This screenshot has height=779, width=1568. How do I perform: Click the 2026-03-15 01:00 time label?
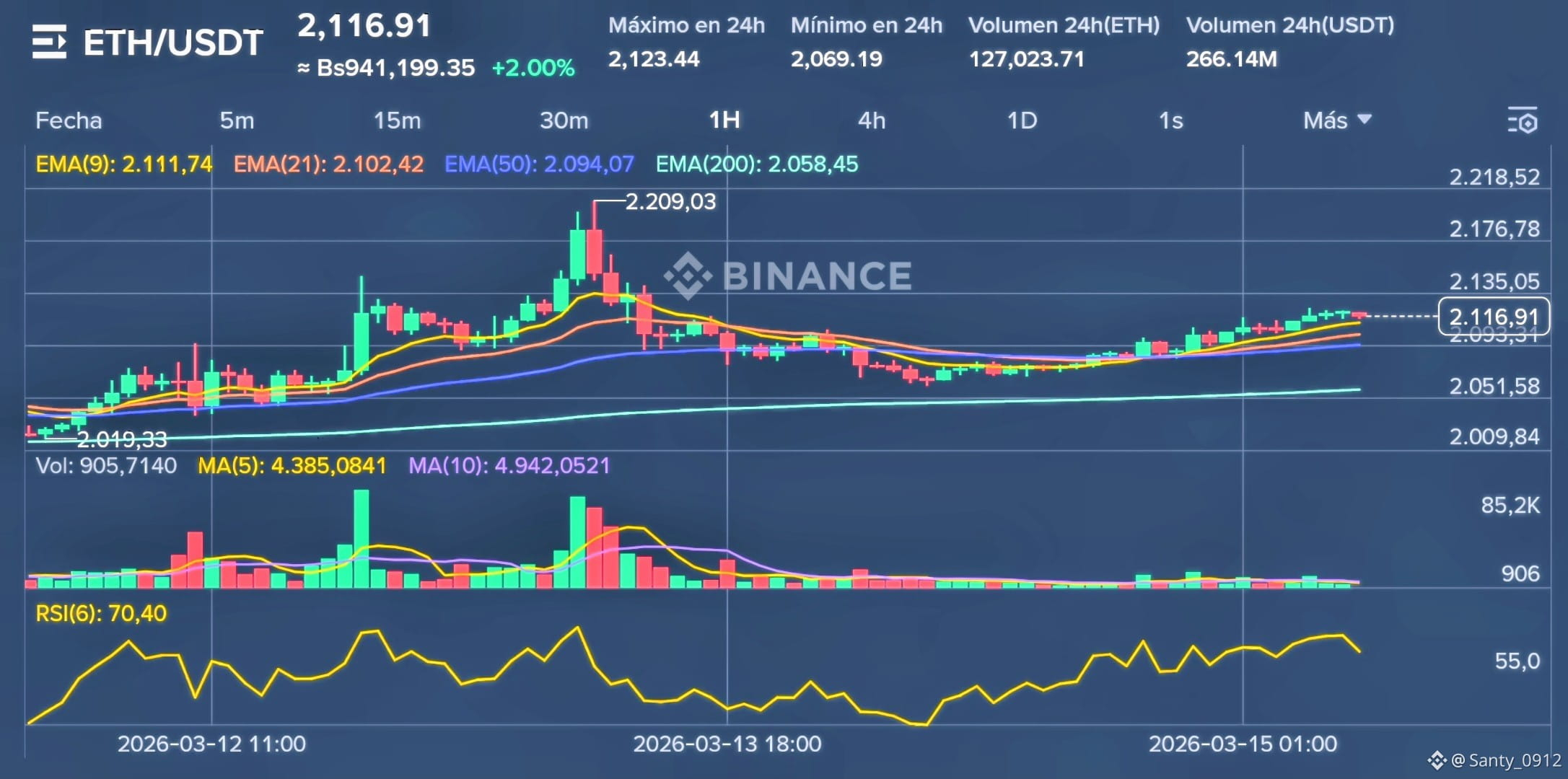tap(1243, 744)
